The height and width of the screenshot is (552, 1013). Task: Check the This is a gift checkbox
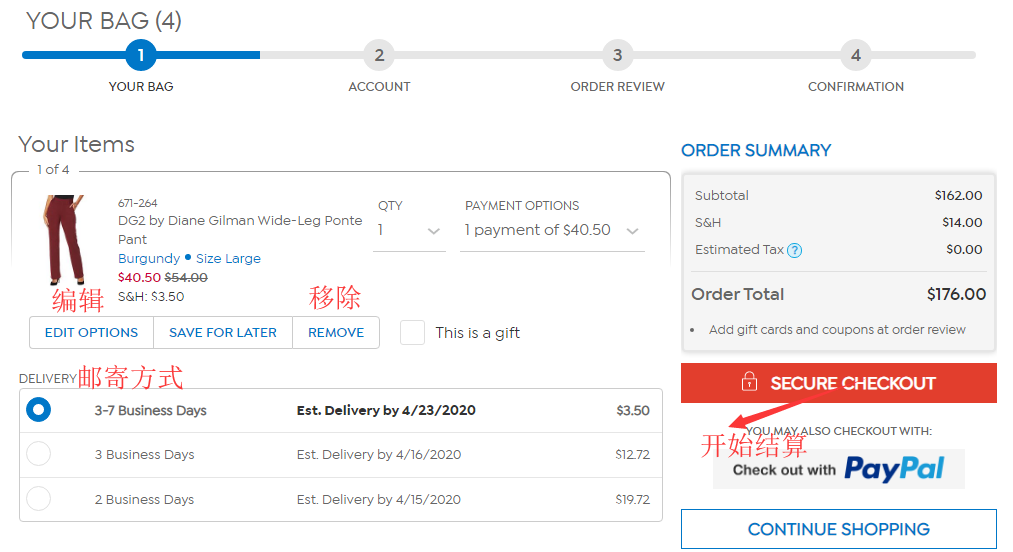(412, 333)
